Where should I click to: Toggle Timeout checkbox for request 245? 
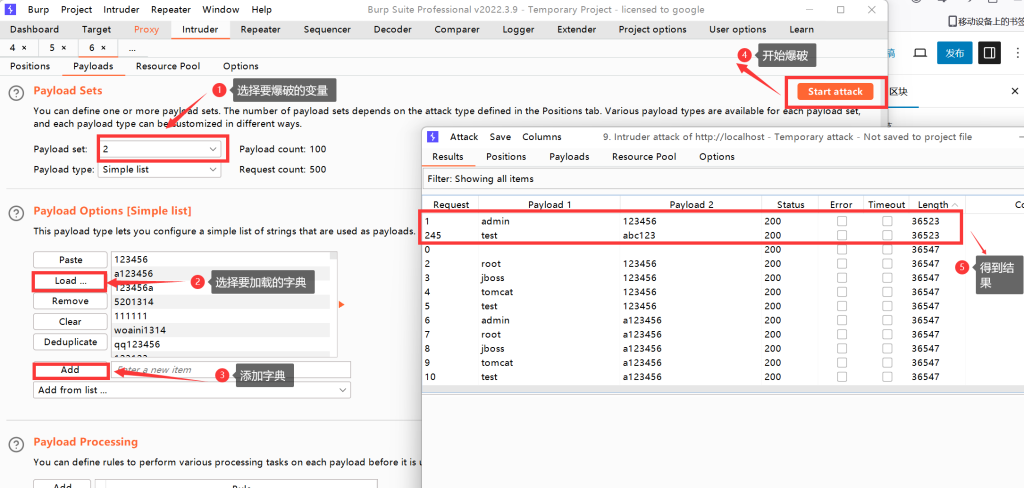click(x=887, y=235)
